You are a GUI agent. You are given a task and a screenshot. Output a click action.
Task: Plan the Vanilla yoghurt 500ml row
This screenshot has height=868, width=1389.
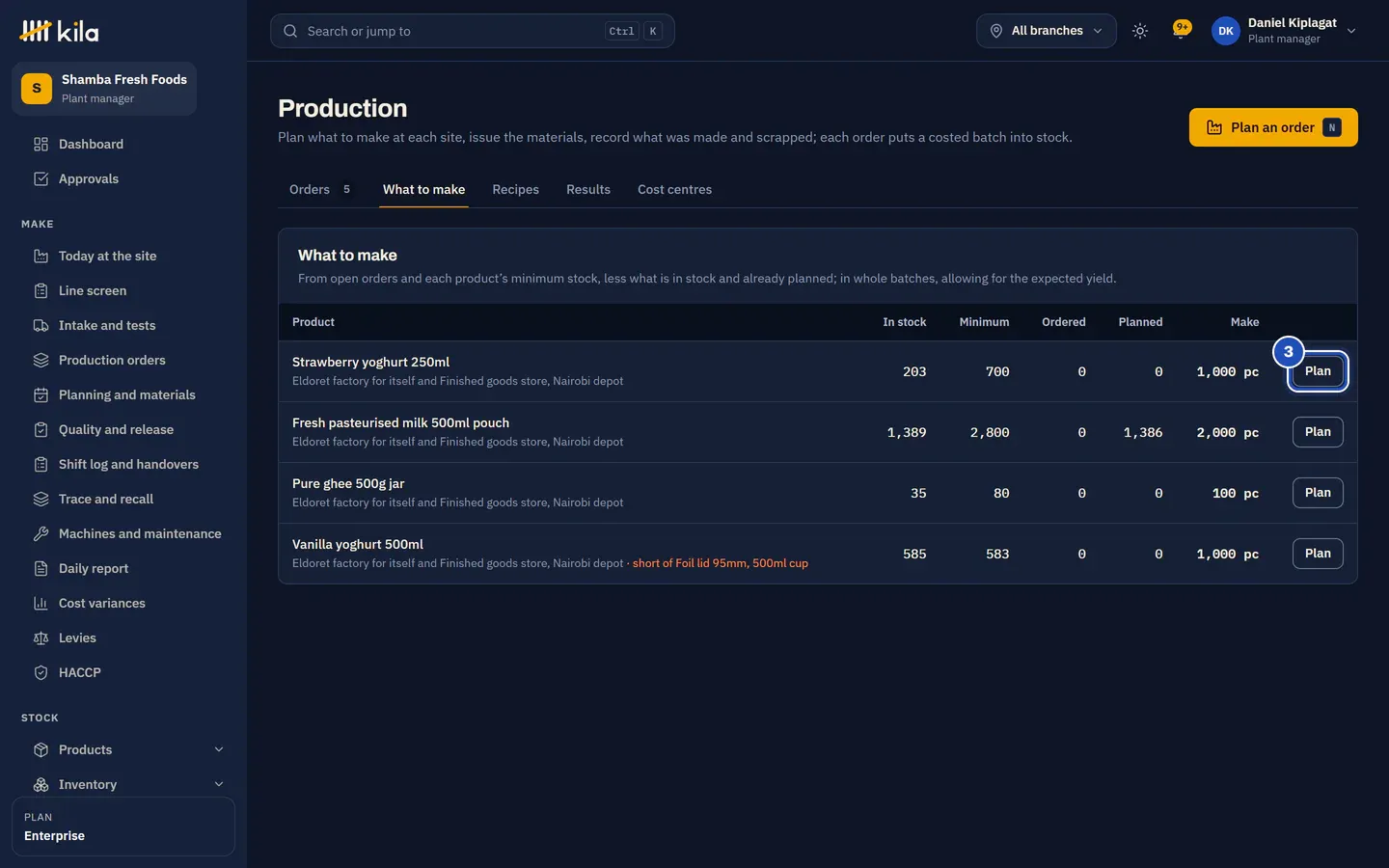[x=1318, y=554]
